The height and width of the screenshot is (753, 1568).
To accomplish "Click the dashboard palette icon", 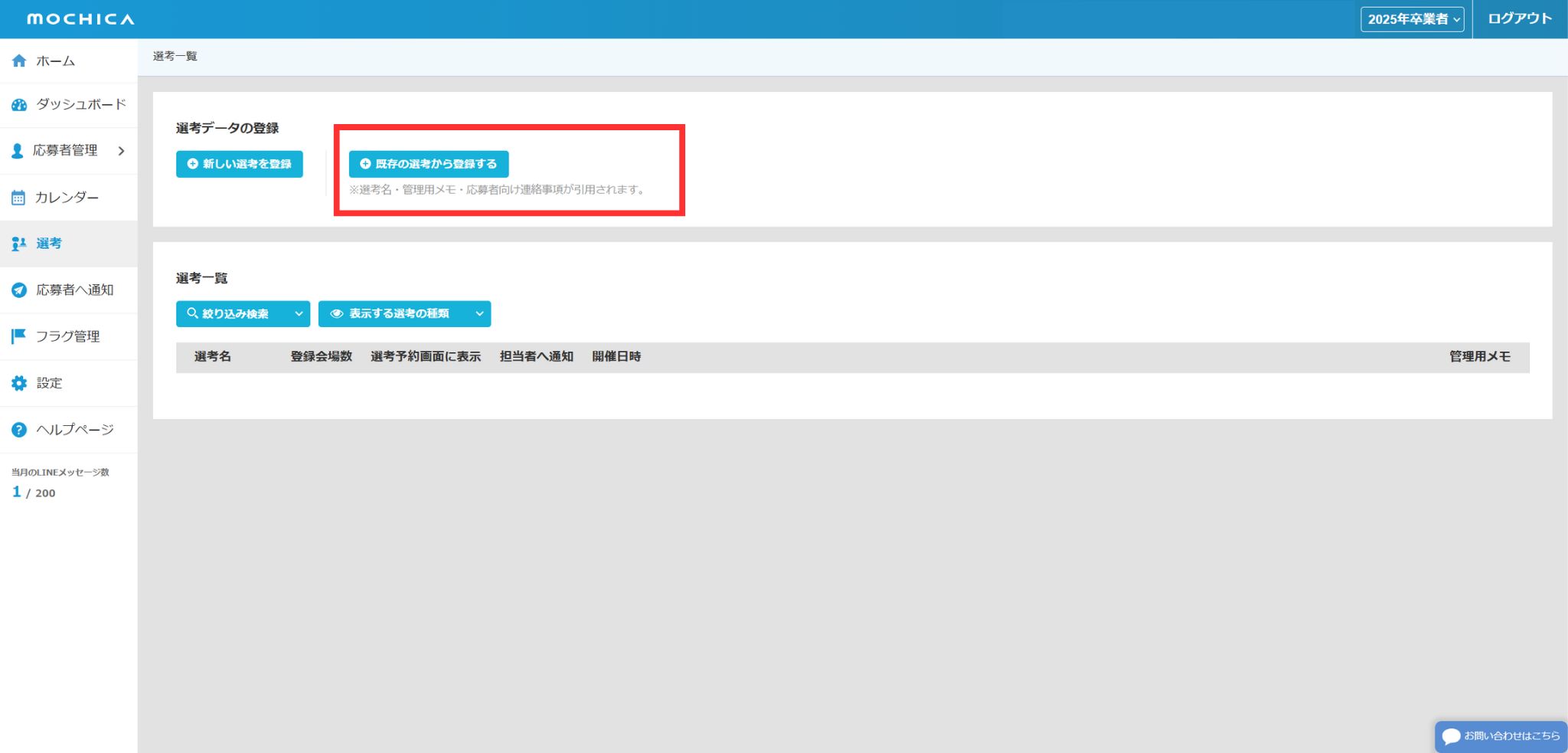I will 19,105.
